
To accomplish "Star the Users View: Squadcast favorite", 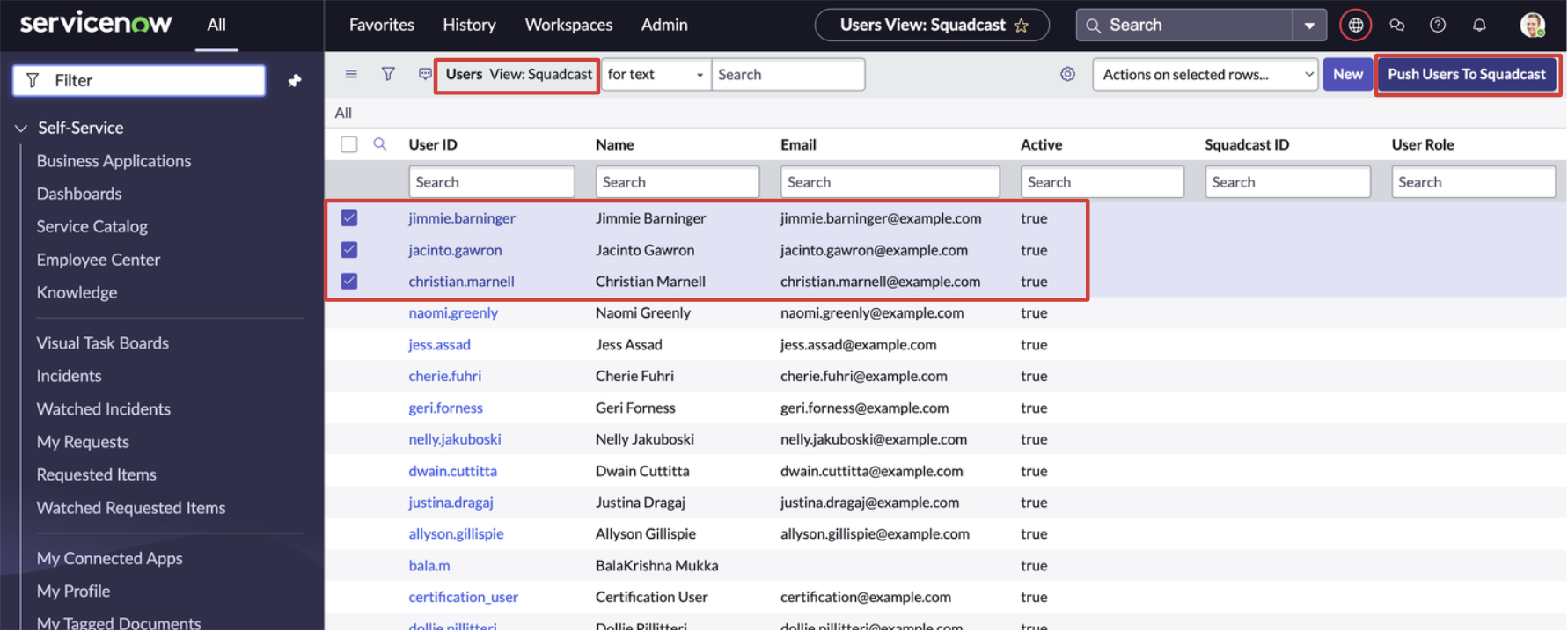I will coord(1022,26).
